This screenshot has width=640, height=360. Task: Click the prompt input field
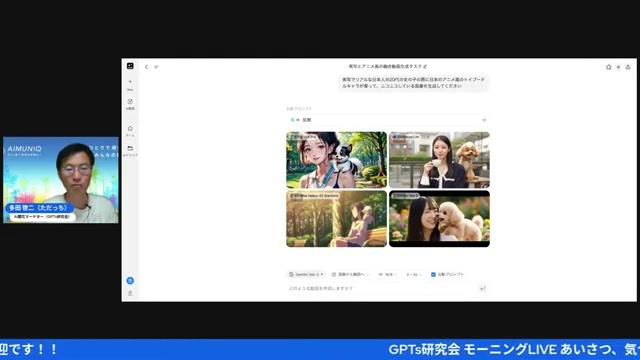(384, 289)
